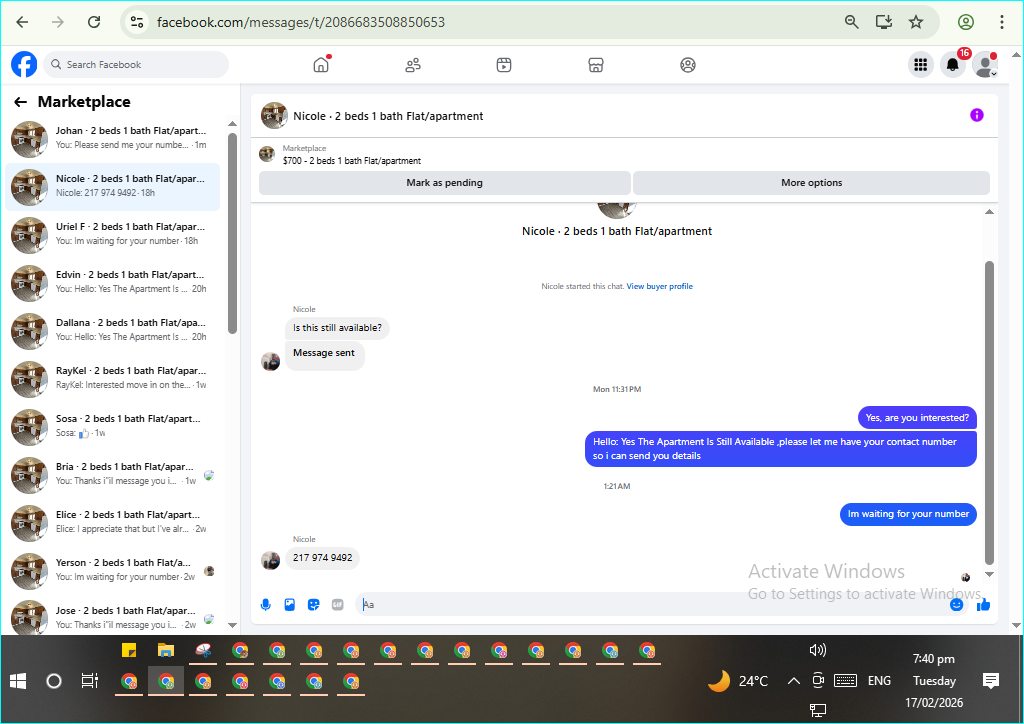Open Windows notification center
The width and height of the screenshot is (1024, 724).
[x=991, y=682]
